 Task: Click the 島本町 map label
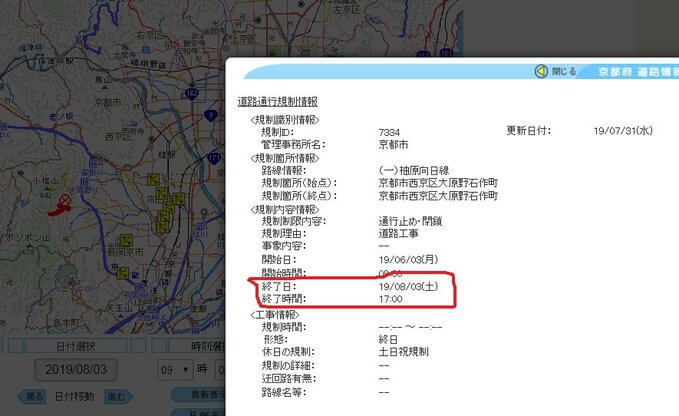pos(66,323)
